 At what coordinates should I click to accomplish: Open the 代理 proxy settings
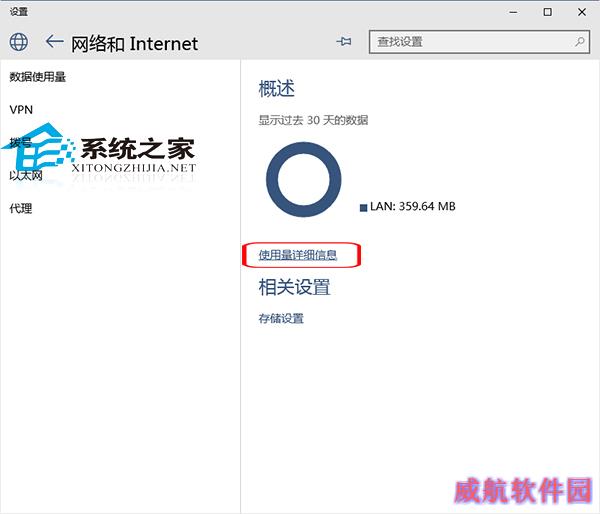click(21, 209)
